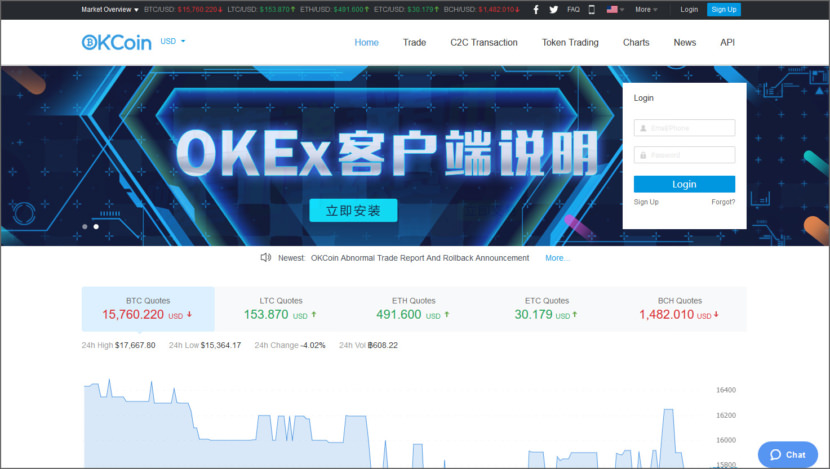The width and height of the screenshot is (830, 469).
Task: Focus the Email/Phone input field
Action: [x=684, y=128]
